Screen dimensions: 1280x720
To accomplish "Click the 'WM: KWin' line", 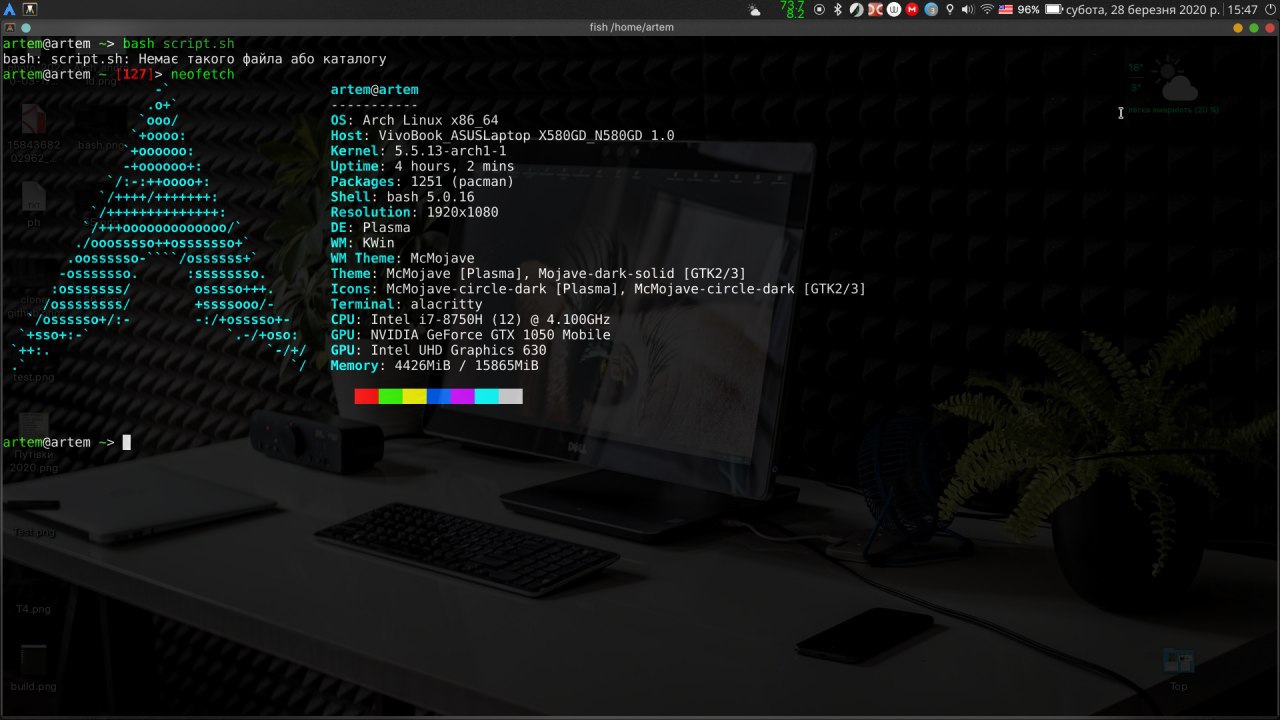I will tap(362, 243).
